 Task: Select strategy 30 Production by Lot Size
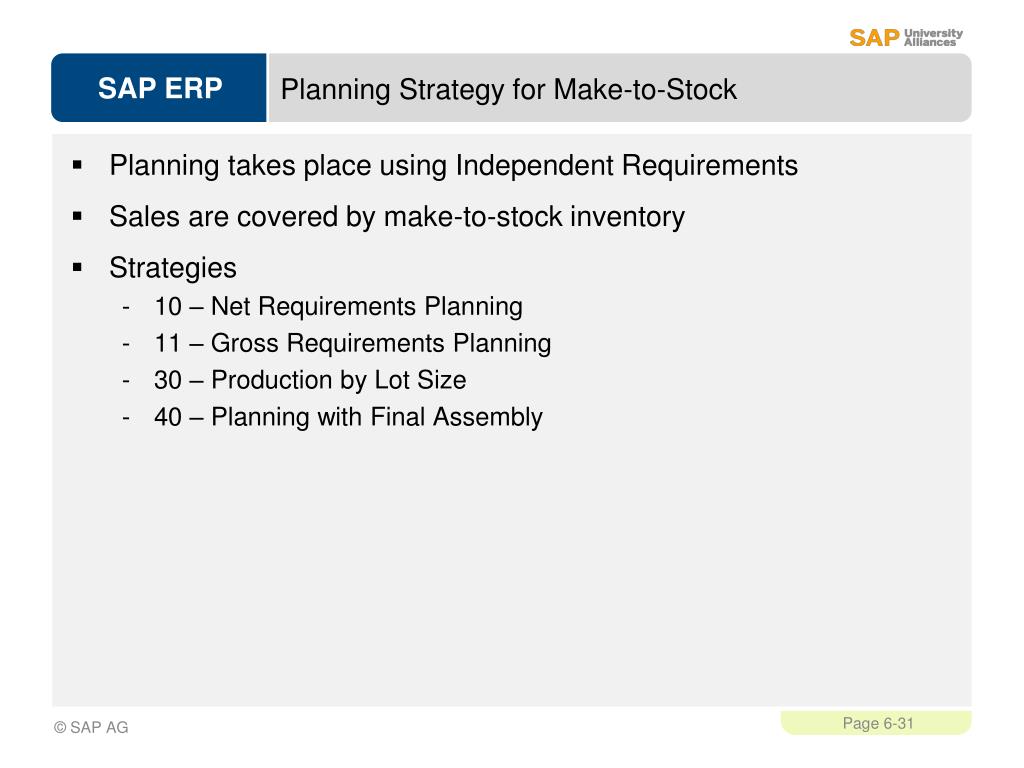(310, 380)
